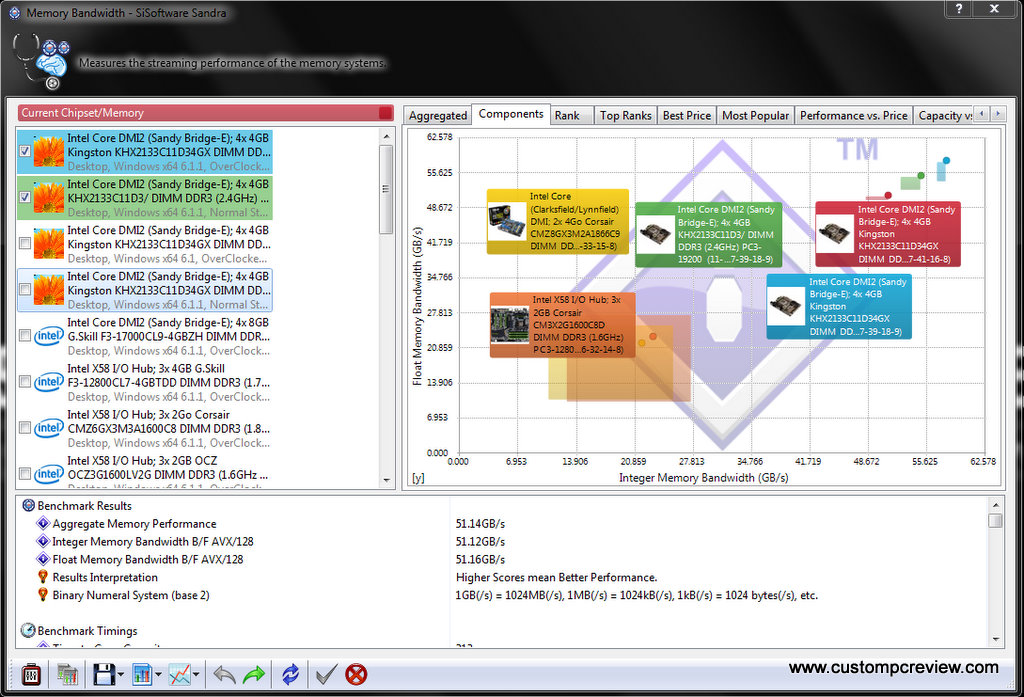
Task: Check the outlined Kingston Normal St... entry
Action: [x=25, y=289]
